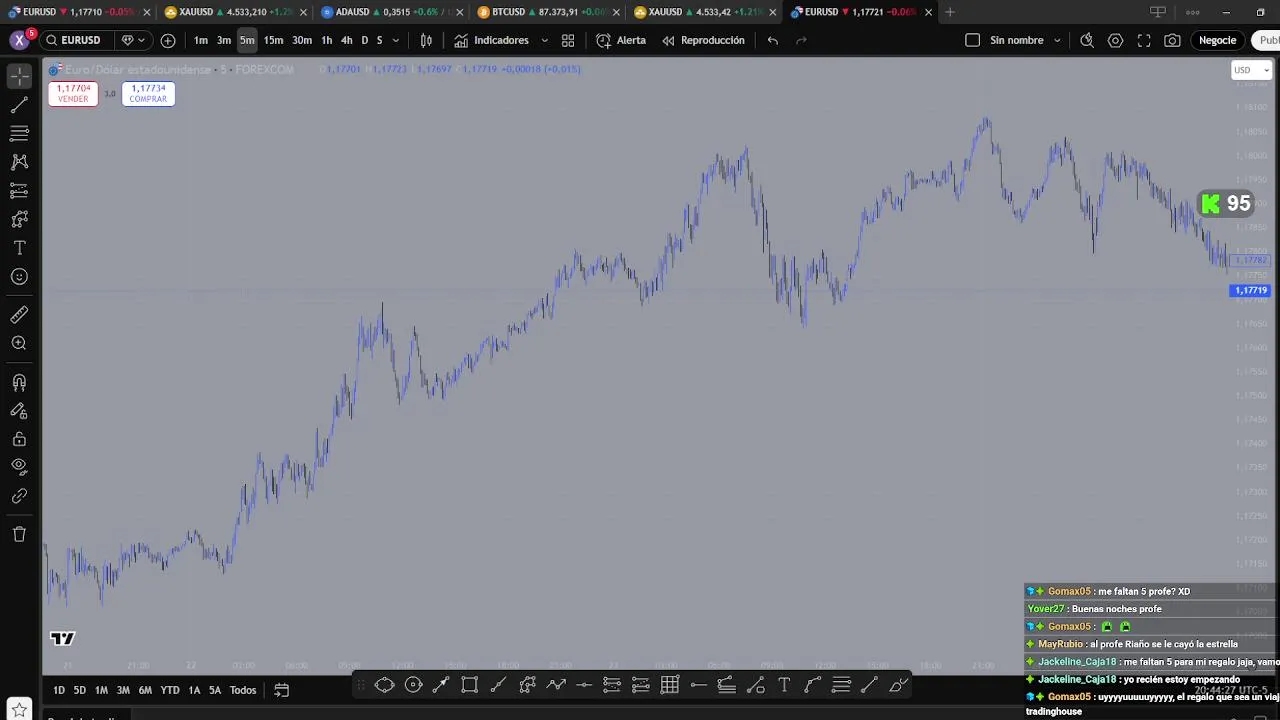The image size is (1280, 720).
Task: Click the blue COMPRAR buy button
Action: click(x=148, y=94)
